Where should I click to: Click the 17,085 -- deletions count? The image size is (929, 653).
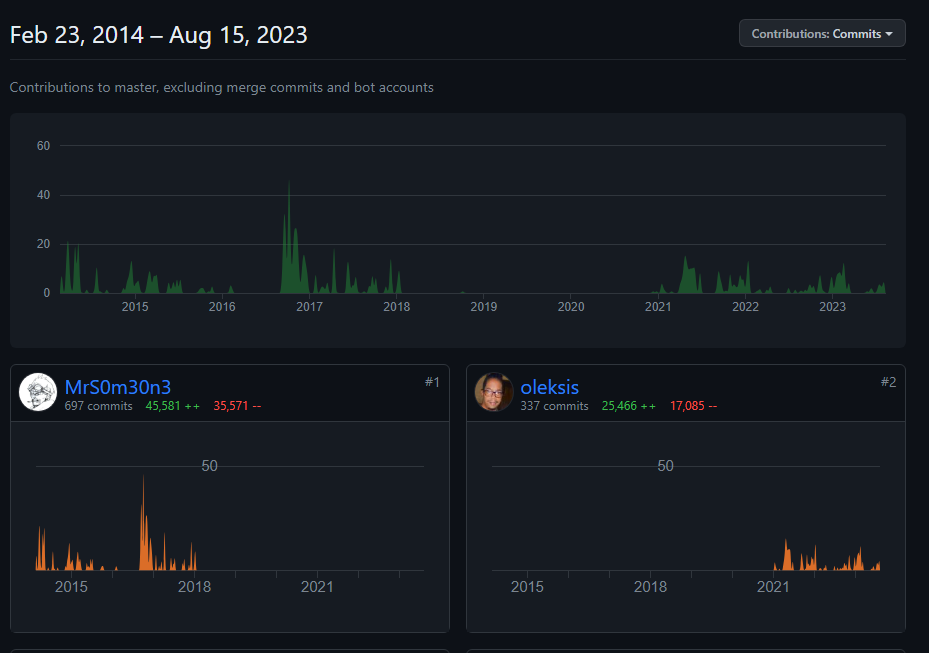(x=693, y=406)
